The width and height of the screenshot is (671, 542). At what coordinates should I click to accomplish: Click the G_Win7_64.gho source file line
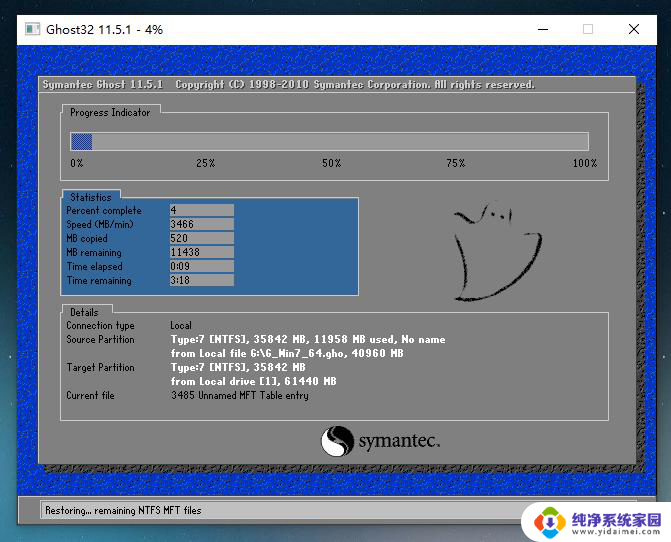point(287,353)
